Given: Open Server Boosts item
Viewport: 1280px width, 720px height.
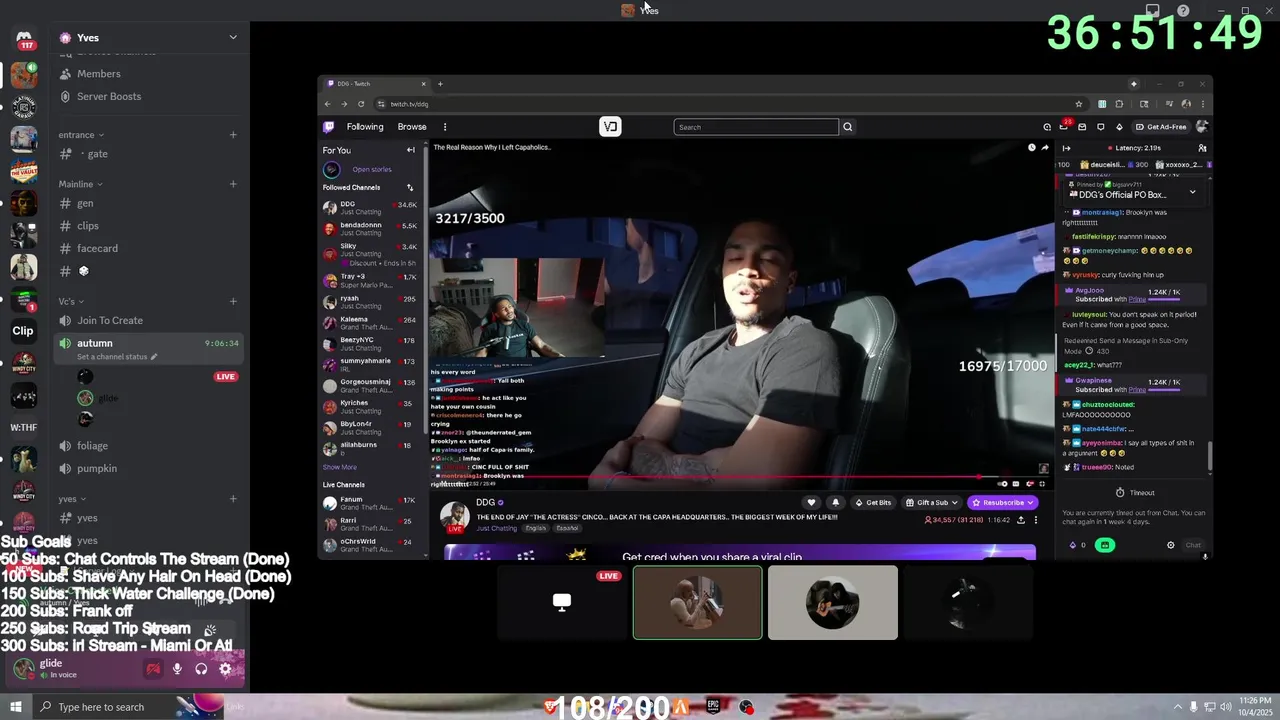Looking at the screenshot, I should click(x=149, y=96).
